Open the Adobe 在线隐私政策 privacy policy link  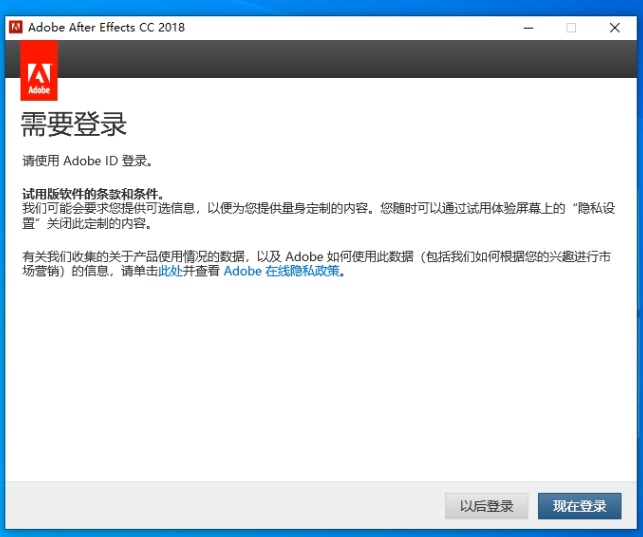pyautogui.click(x=281, y=271)
